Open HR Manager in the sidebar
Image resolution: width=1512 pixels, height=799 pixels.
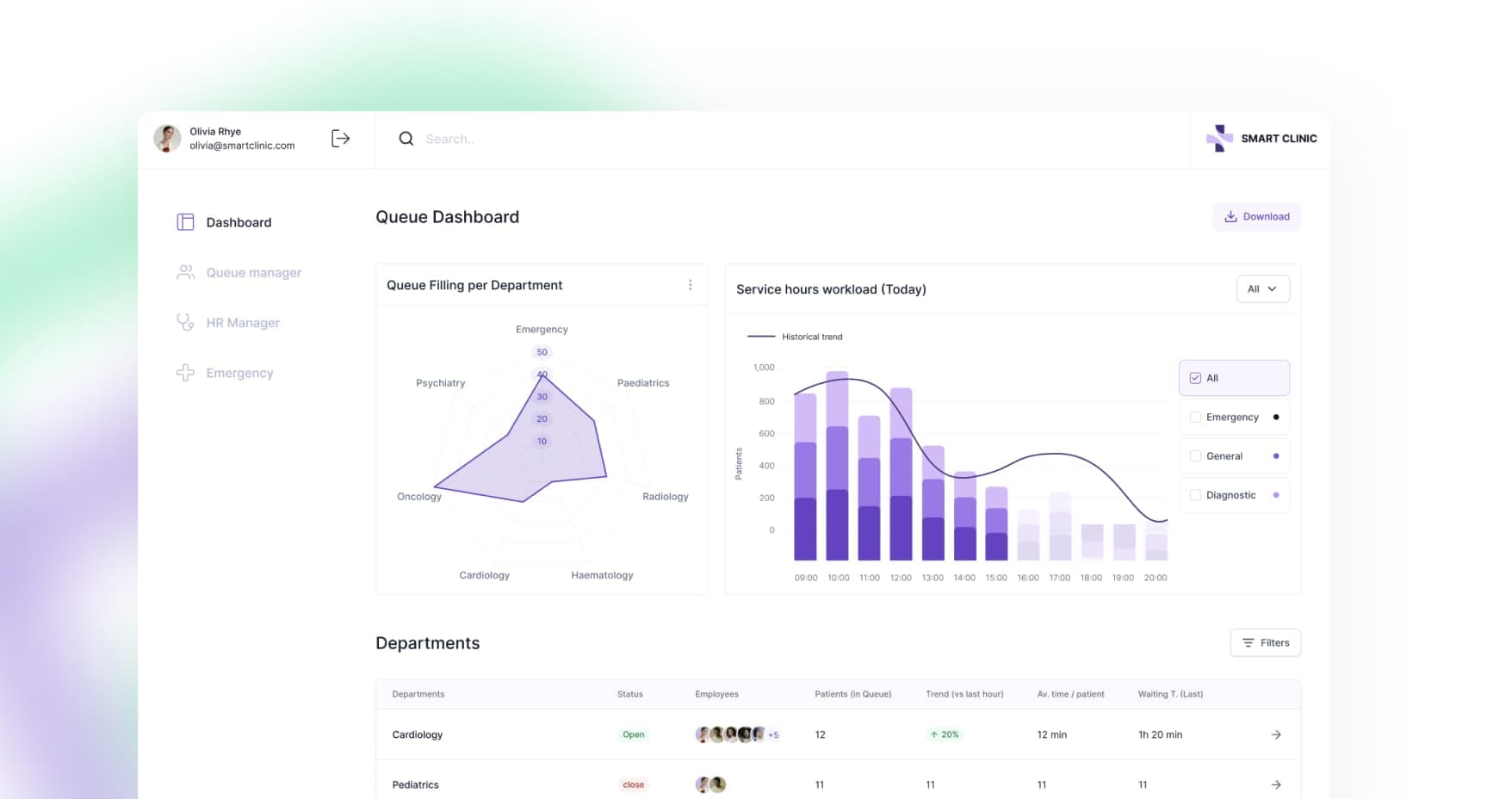click(228, 323)
